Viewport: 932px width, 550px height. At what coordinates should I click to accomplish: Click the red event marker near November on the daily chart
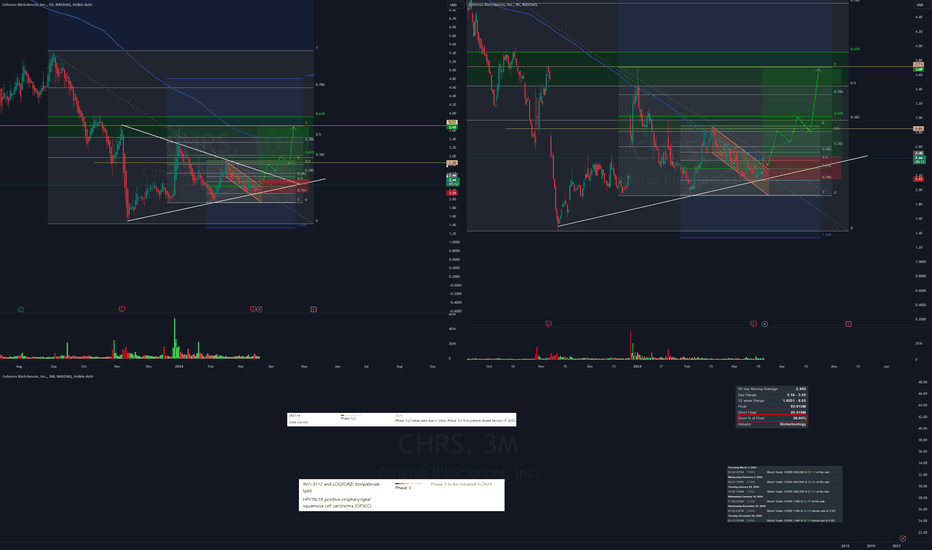click(122, 309)
